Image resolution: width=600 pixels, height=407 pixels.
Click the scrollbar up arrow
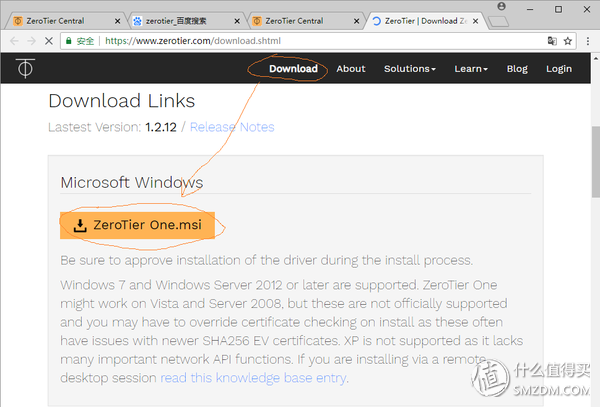click(595, 58)
